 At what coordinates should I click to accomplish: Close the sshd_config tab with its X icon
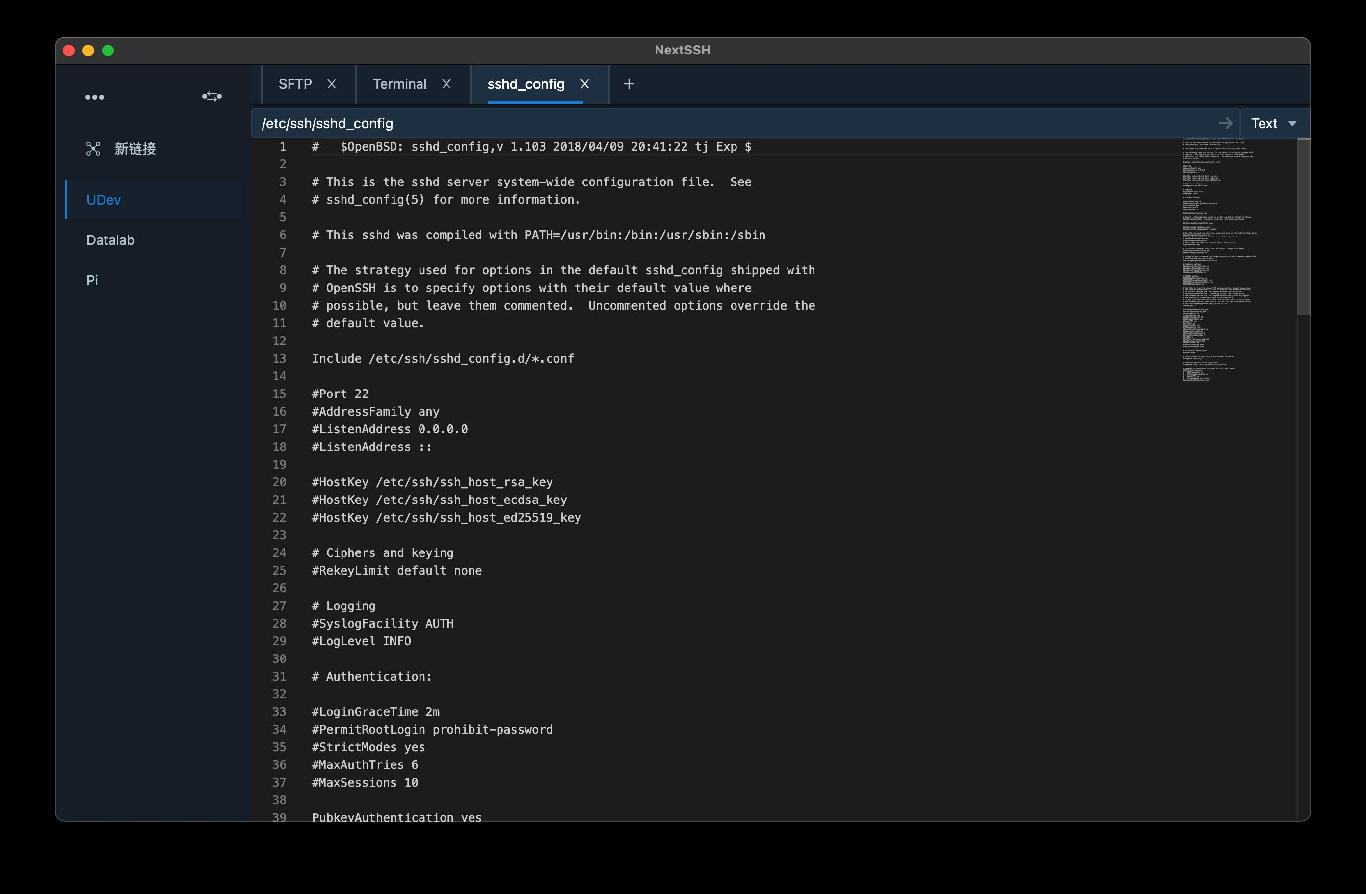tap(585, 84)
